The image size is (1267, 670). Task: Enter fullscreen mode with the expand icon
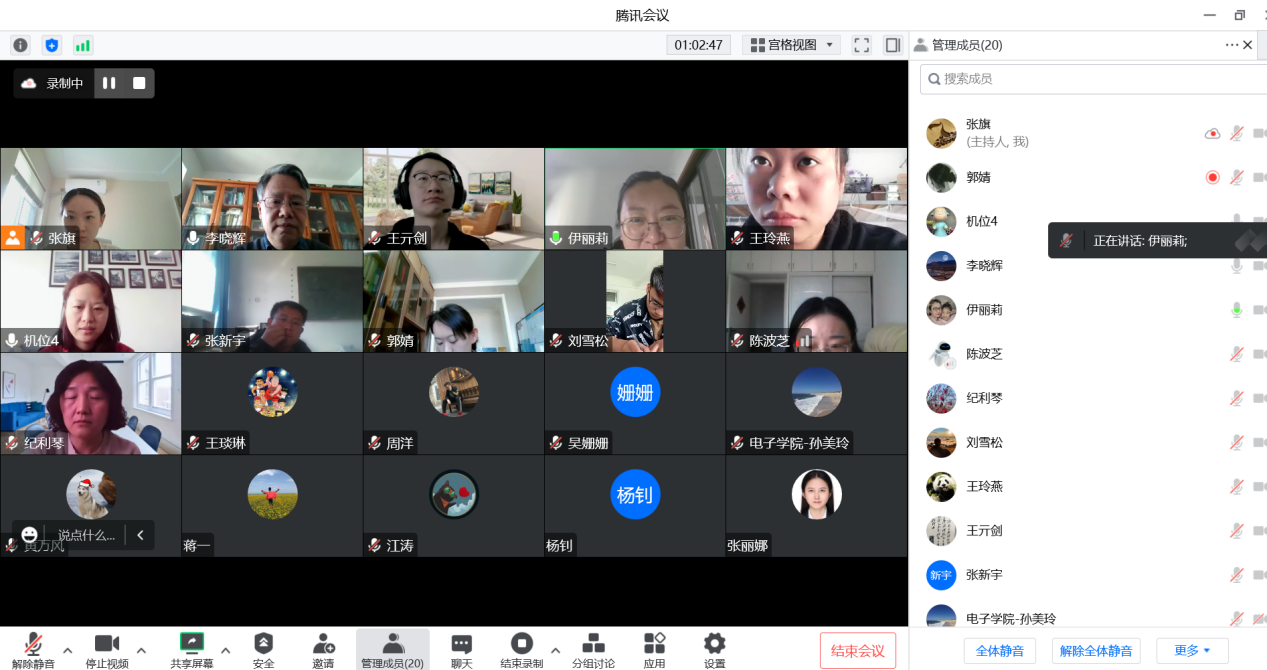coord(861,45)
